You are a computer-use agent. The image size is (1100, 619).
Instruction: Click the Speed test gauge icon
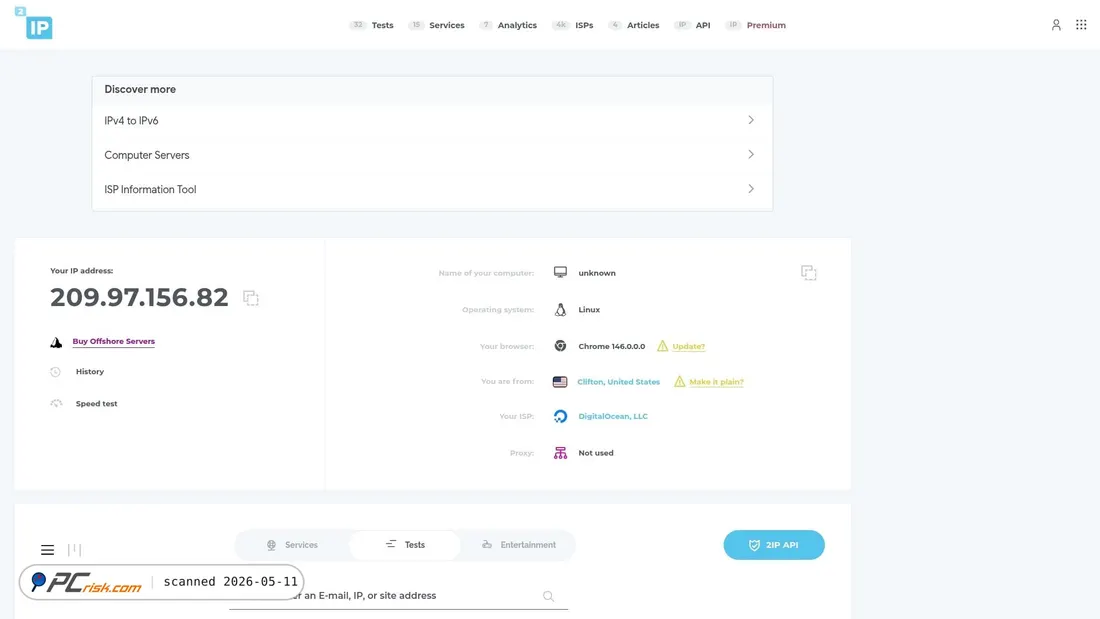tap(56, 404)
